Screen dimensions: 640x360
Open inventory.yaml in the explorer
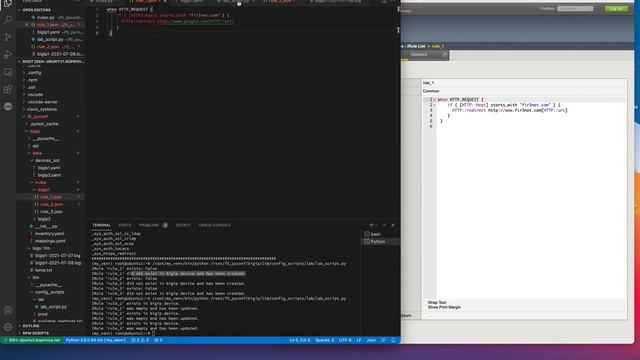point(49,233)
